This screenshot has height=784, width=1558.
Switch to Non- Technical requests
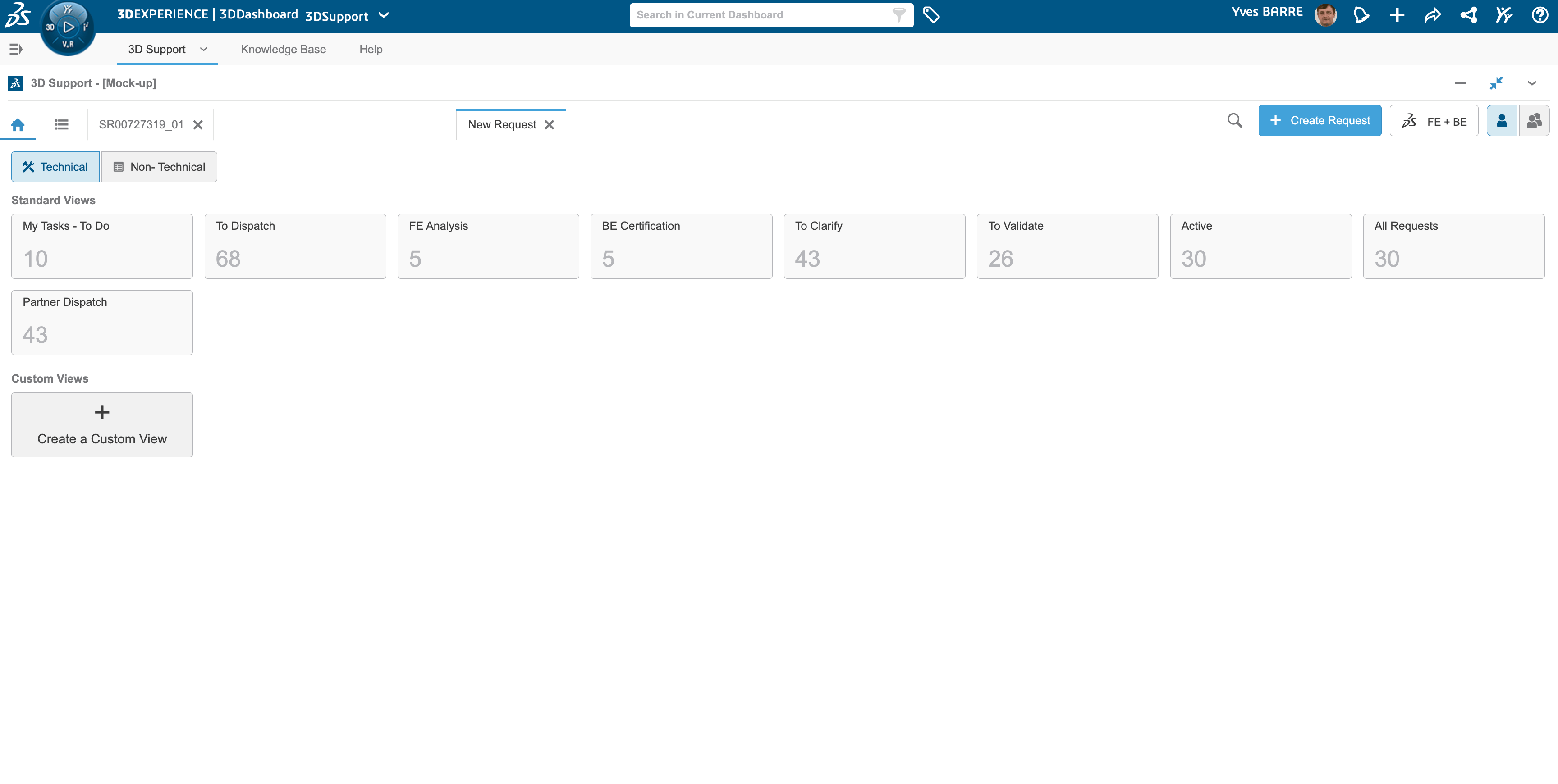coord(159,167)
